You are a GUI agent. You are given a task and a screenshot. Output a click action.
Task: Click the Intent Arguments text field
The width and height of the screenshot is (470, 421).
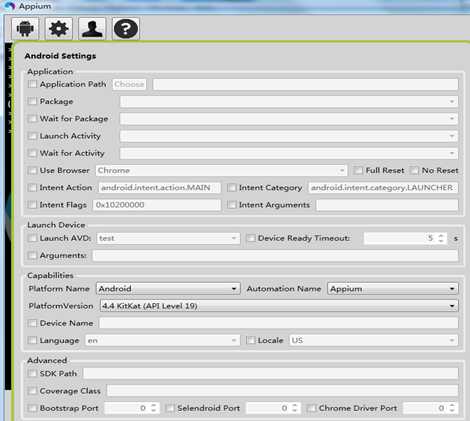[387, 205]
